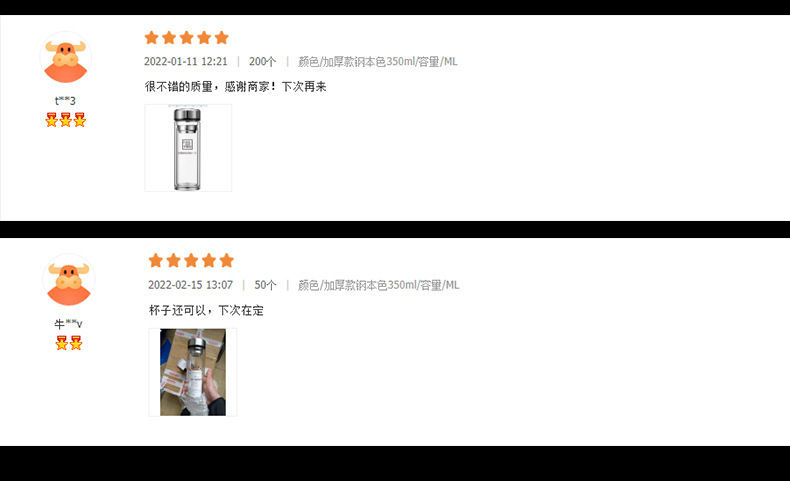Click the bull avatar of user t**3
790x481 pixels.
65,57
